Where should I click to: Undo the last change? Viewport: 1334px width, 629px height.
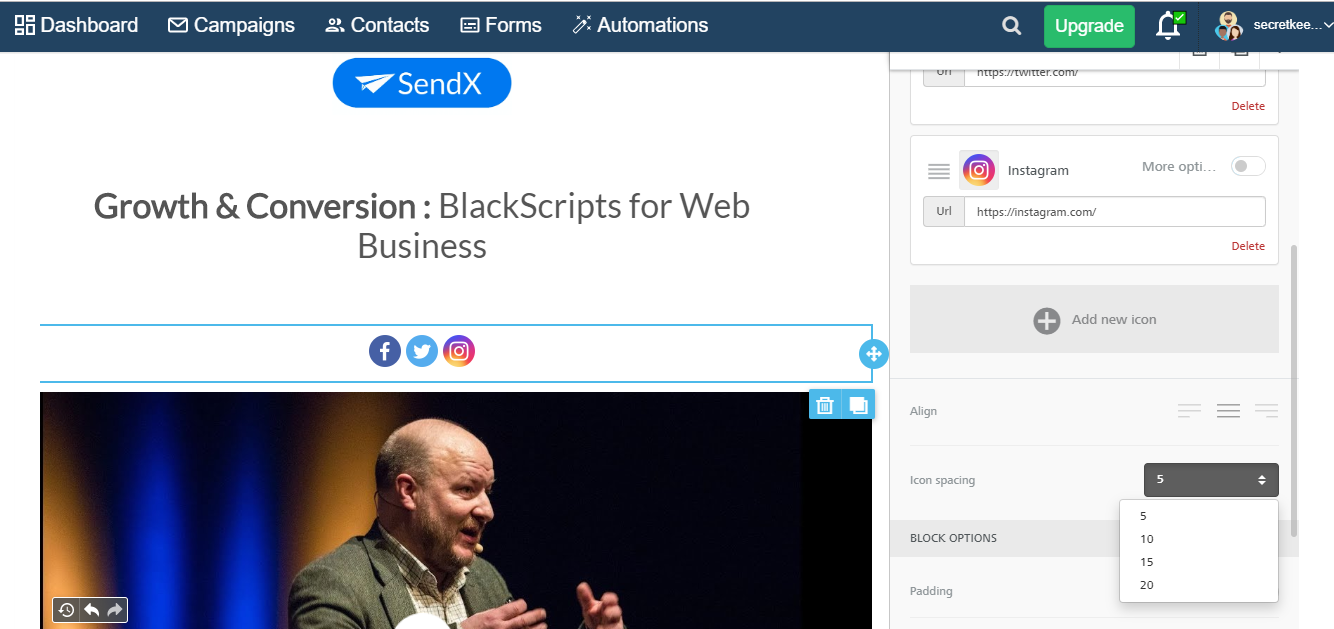click(x=91, y=610)
